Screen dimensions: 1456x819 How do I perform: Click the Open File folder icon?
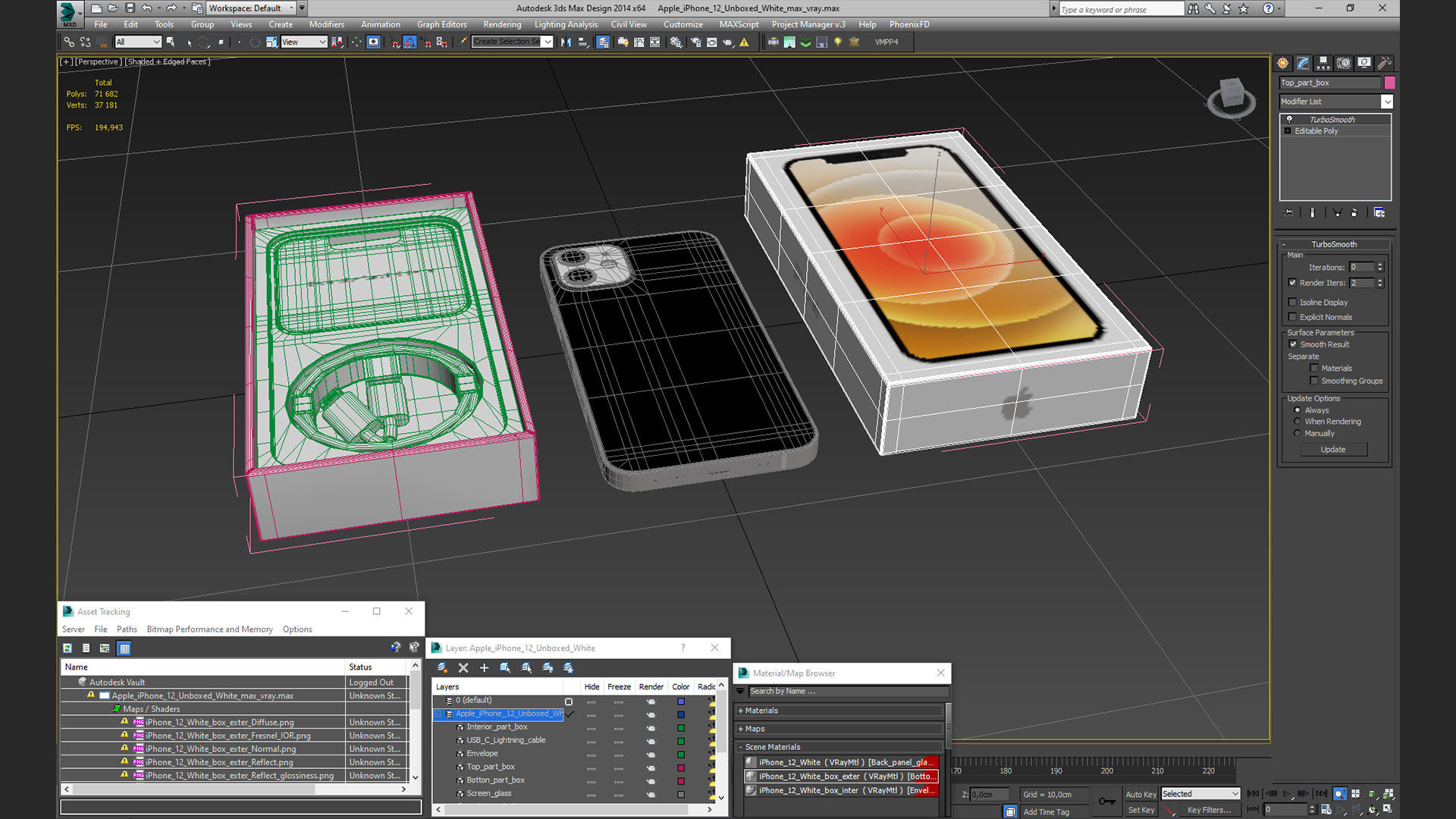[113, 8]
